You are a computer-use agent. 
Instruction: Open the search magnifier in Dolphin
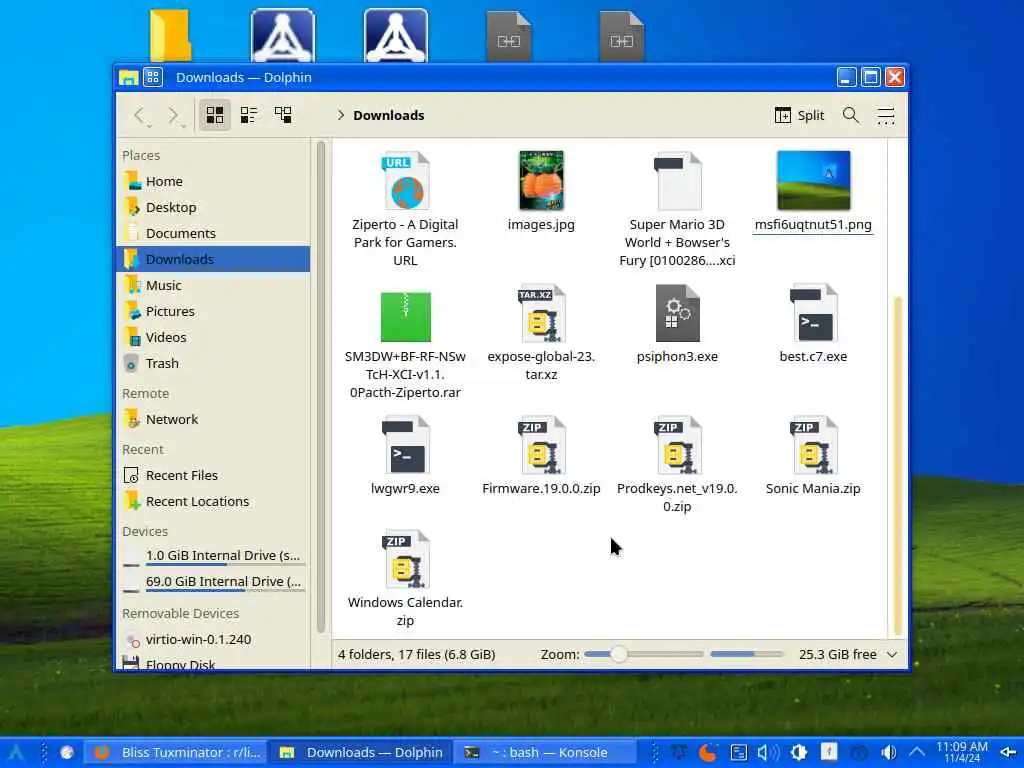(x=850, y=116)
